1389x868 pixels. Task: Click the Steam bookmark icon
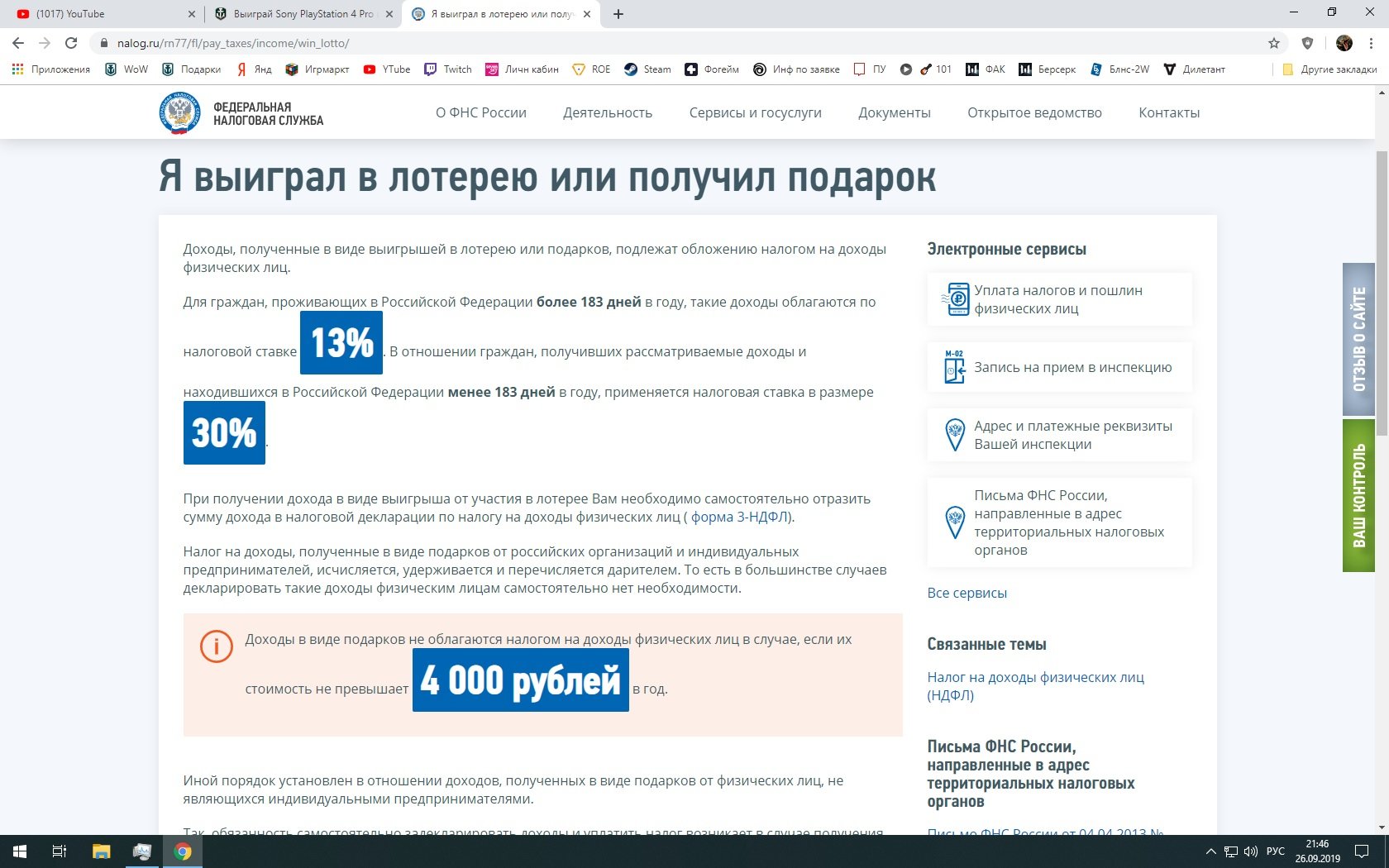[x=631, y=69]
